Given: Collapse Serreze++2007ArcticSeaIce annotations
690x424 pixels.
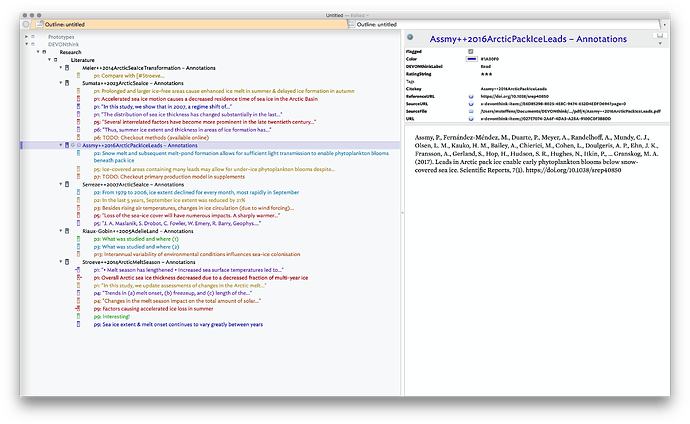Looking at the screenshot, I should (61, 184).
